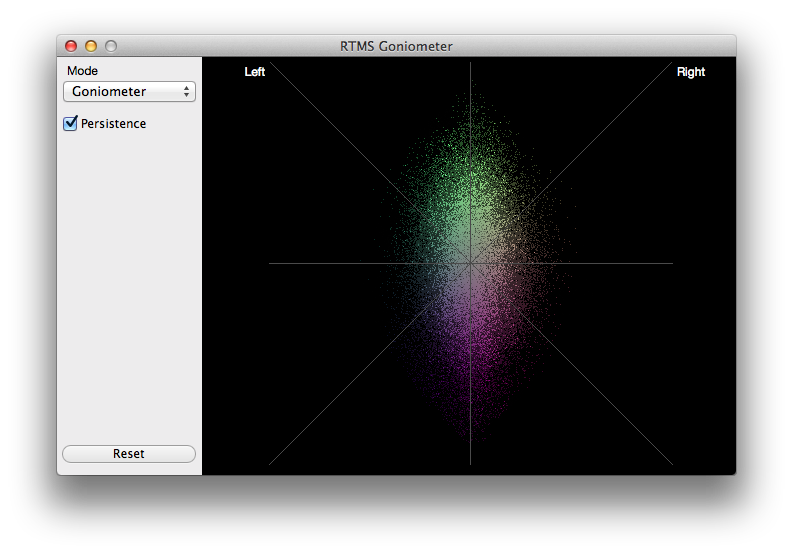Open the Mode dropdown showing Goniometer
This screenshot has width=793, height=554.
pos(128,92)
